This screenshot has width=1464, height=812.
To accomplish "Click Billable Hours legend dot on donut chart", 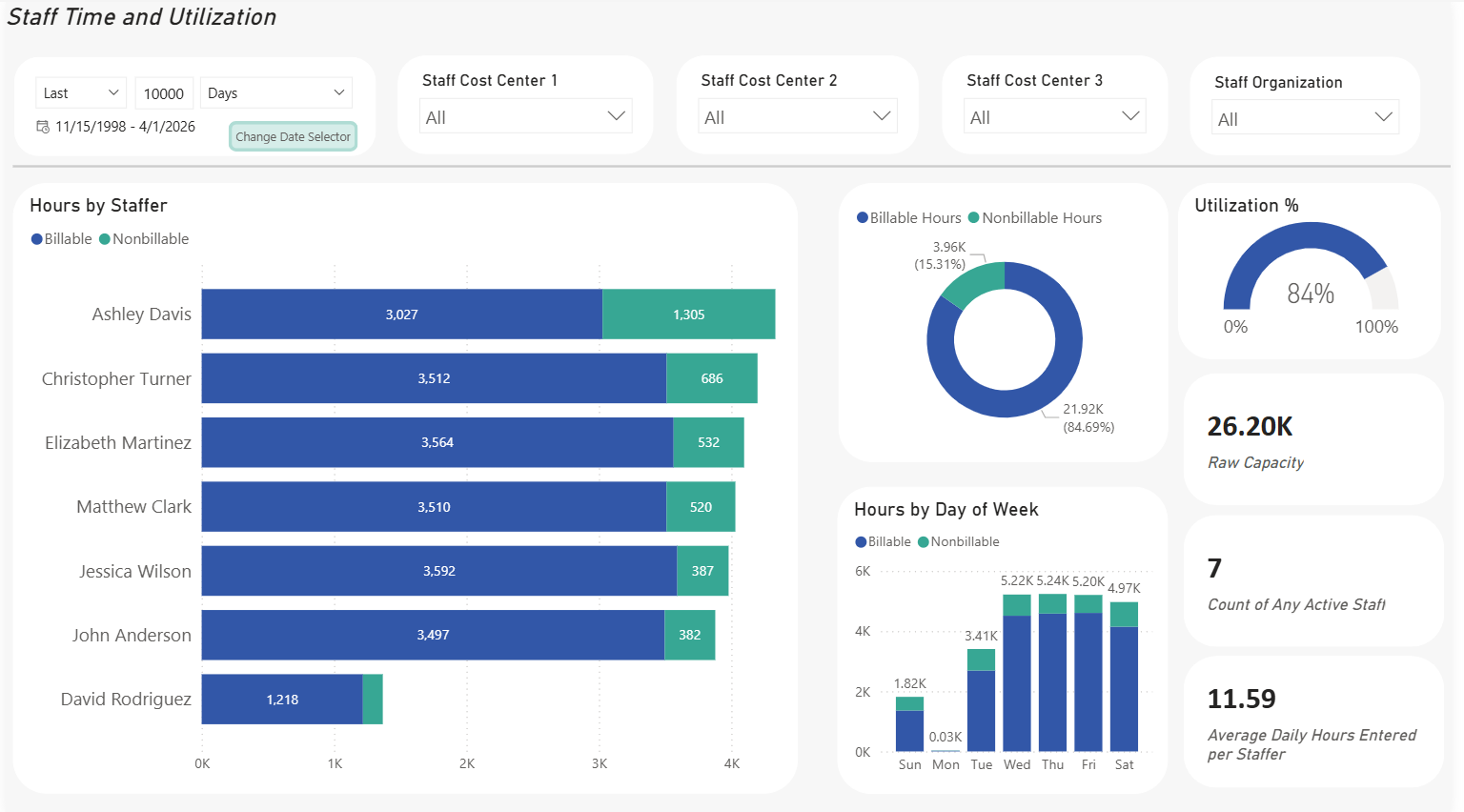I will point(863,218).
